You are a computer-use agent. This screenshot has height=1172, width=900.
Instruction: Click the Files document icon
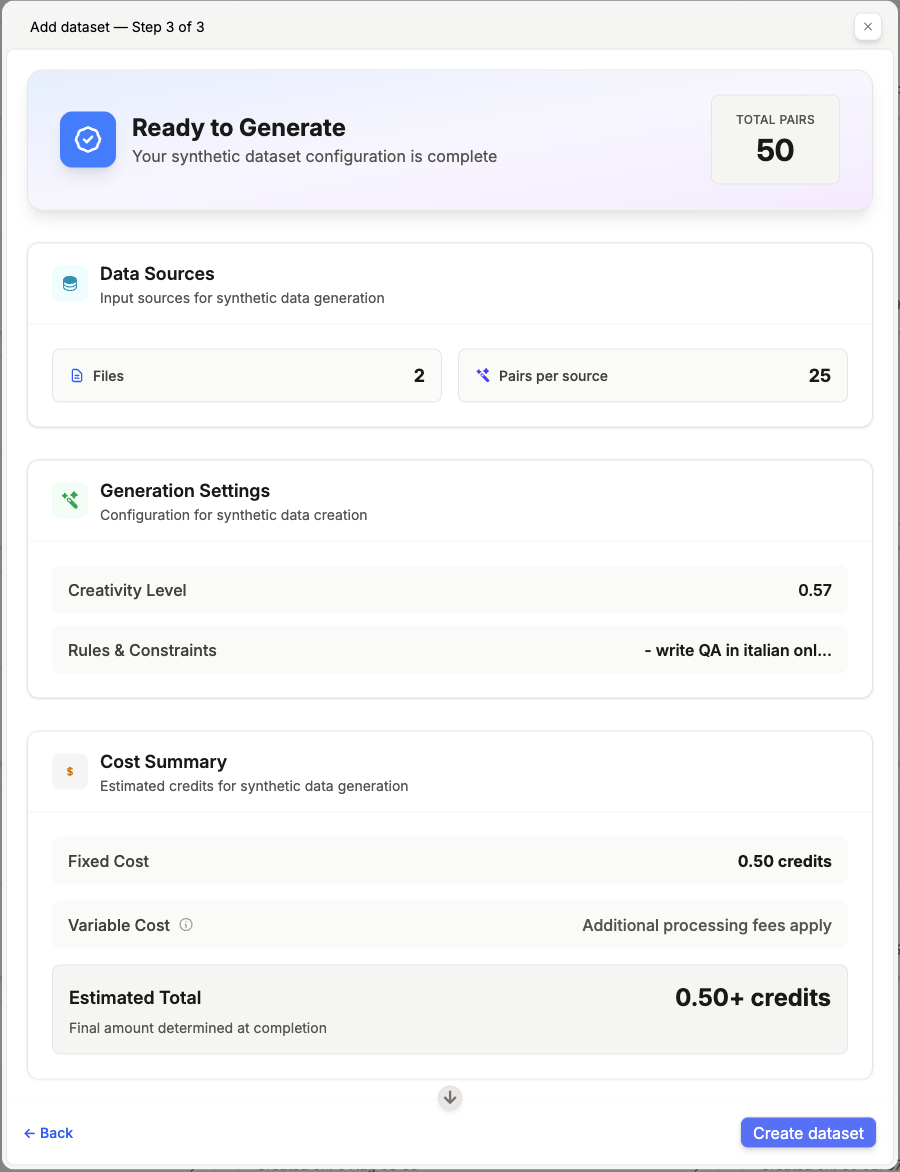tap(76, 376)
